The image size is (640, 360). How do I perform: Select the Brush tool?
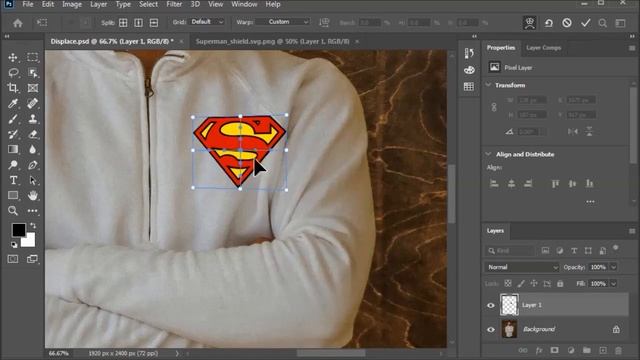click(13, 119)
